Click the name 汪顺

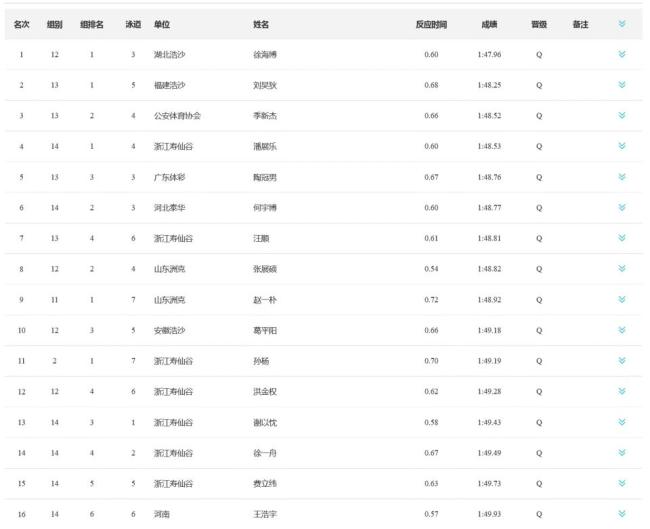[261, 238]
